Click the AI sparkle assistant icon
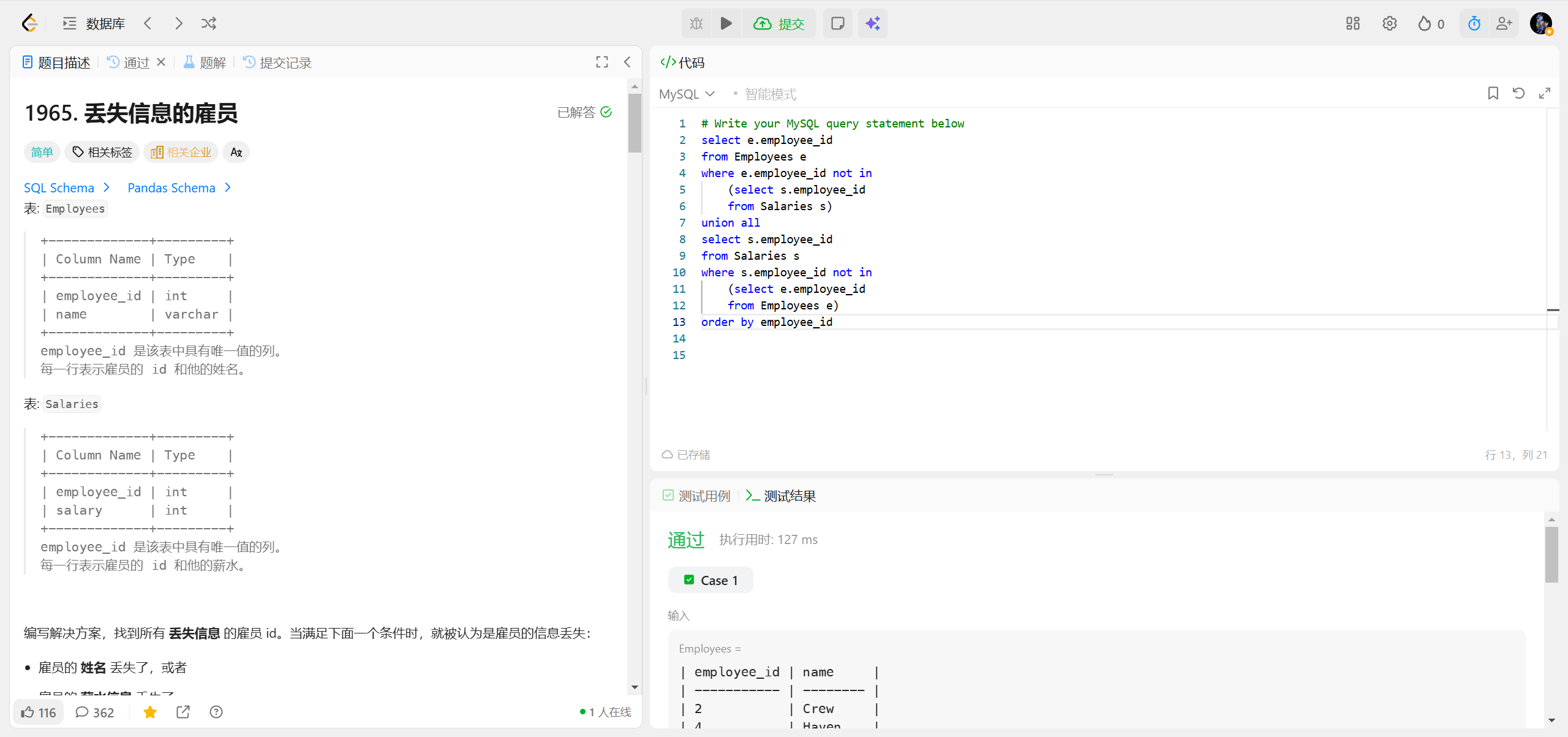 872,23
